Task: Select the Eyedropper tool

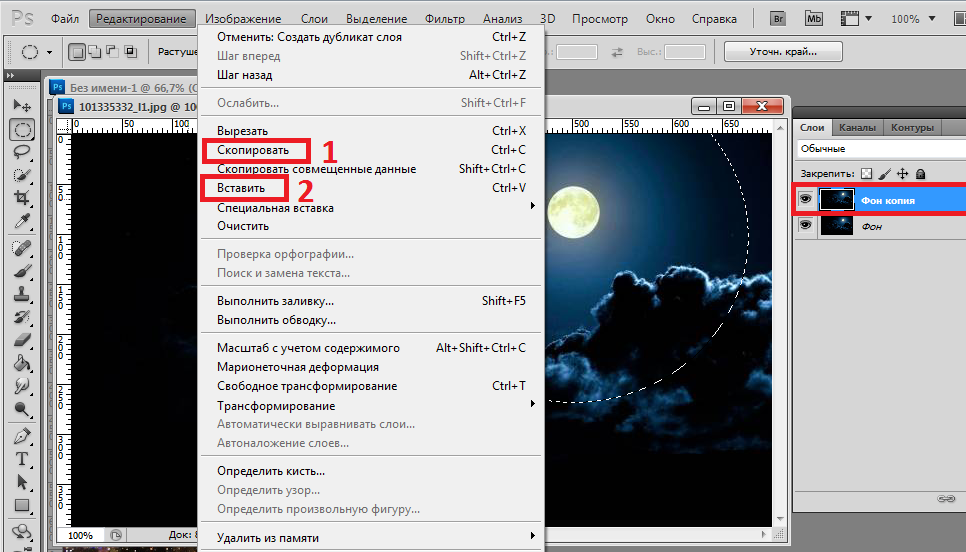Action: (x=21, y=221)
